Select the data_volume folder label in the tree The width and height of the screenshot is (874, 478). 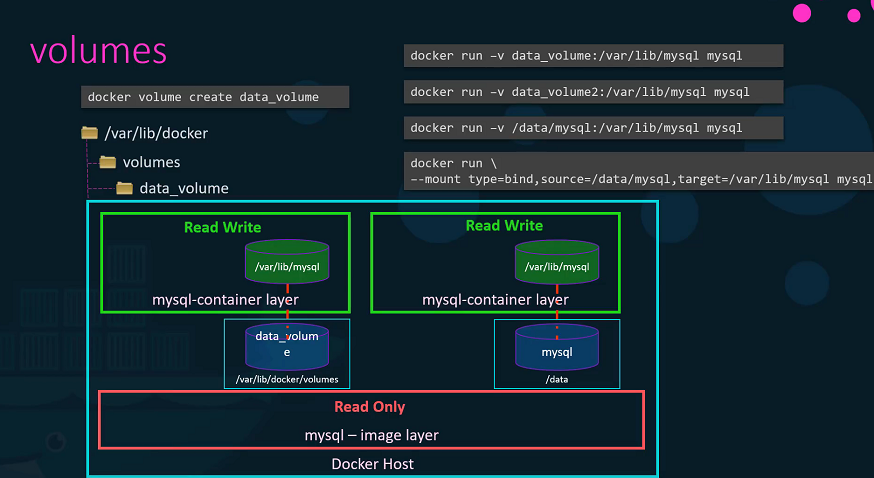tap(183, 188)
